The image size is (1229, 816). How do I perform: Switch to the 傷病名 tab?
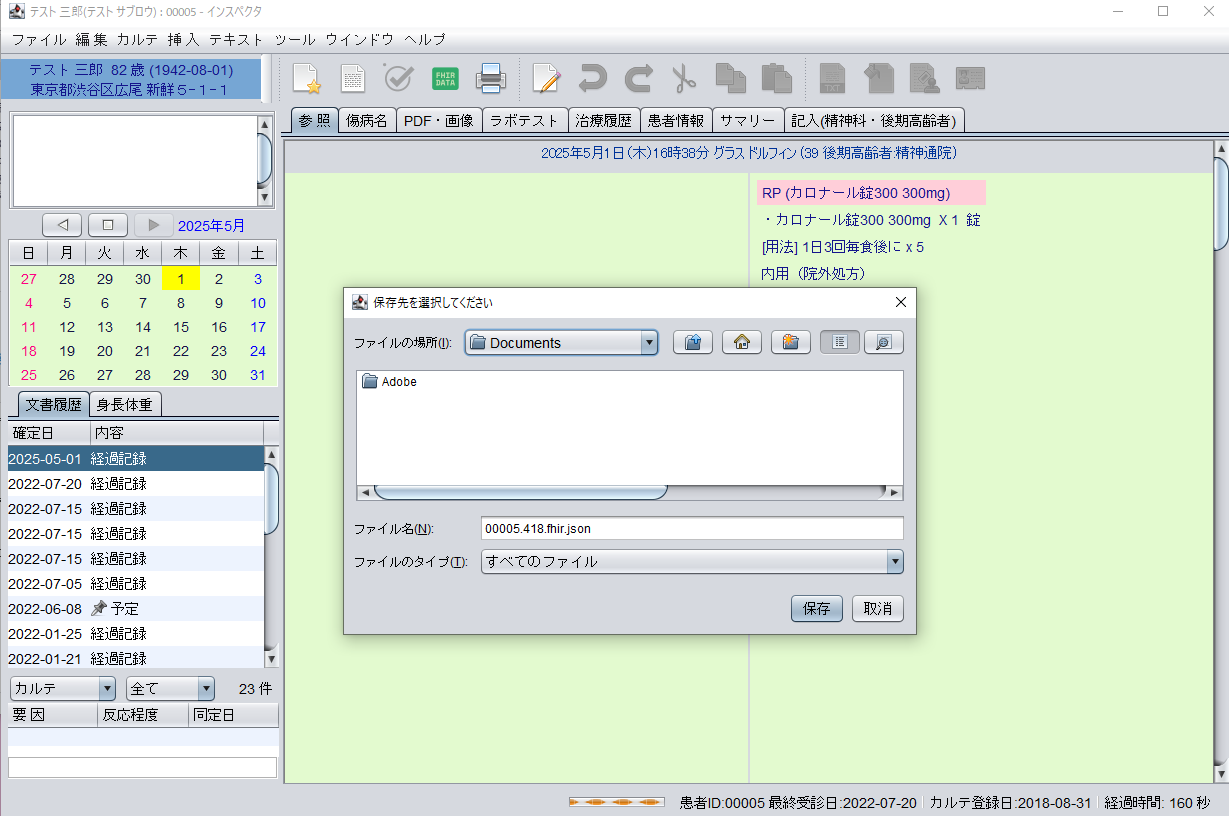(366, 121)
